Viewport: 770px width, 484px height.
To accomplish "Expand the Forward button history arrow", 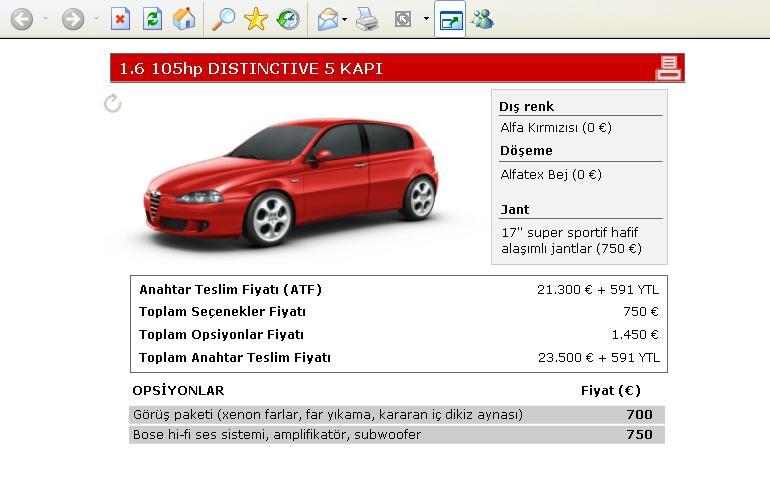I will (96, 19).
